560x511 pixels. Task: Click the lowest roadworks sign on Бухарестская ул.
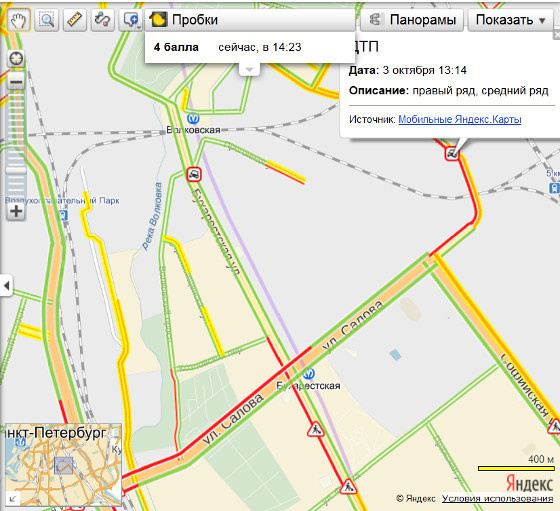[x=348, y=486]
